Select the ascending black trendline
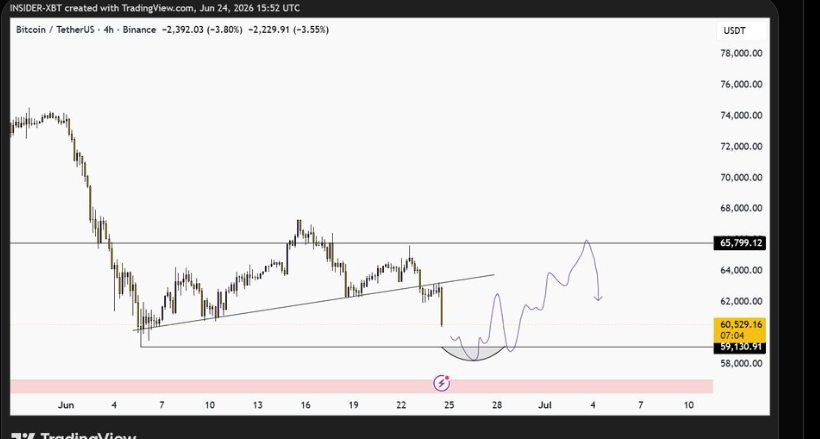 tap(314, 302)
